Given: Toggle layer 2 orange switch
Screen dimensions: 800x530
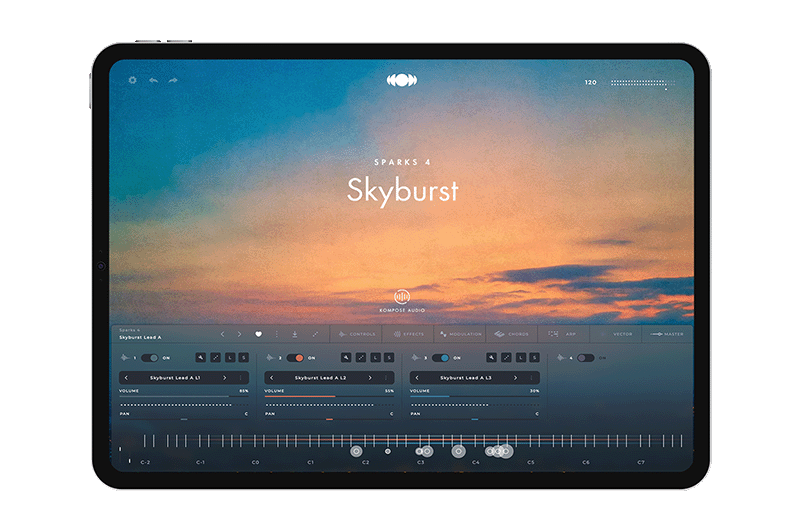Looking at the screenshot, I should [295, 358].
